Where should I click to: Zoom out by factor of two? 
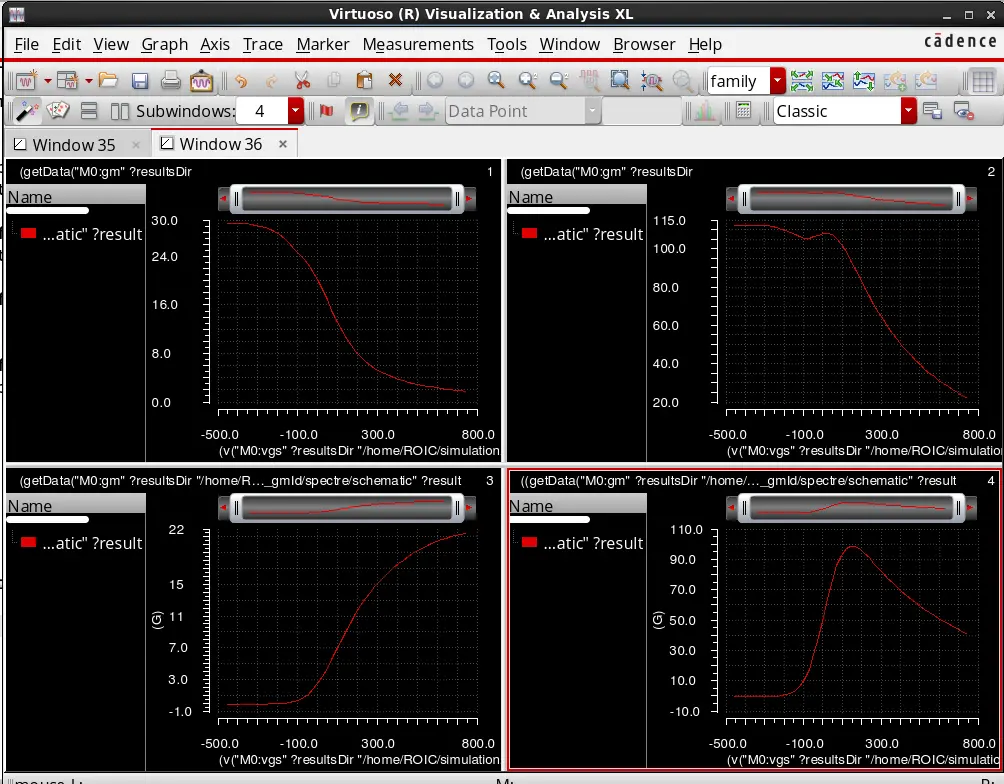pyautogui.click(x=558, y=80)
